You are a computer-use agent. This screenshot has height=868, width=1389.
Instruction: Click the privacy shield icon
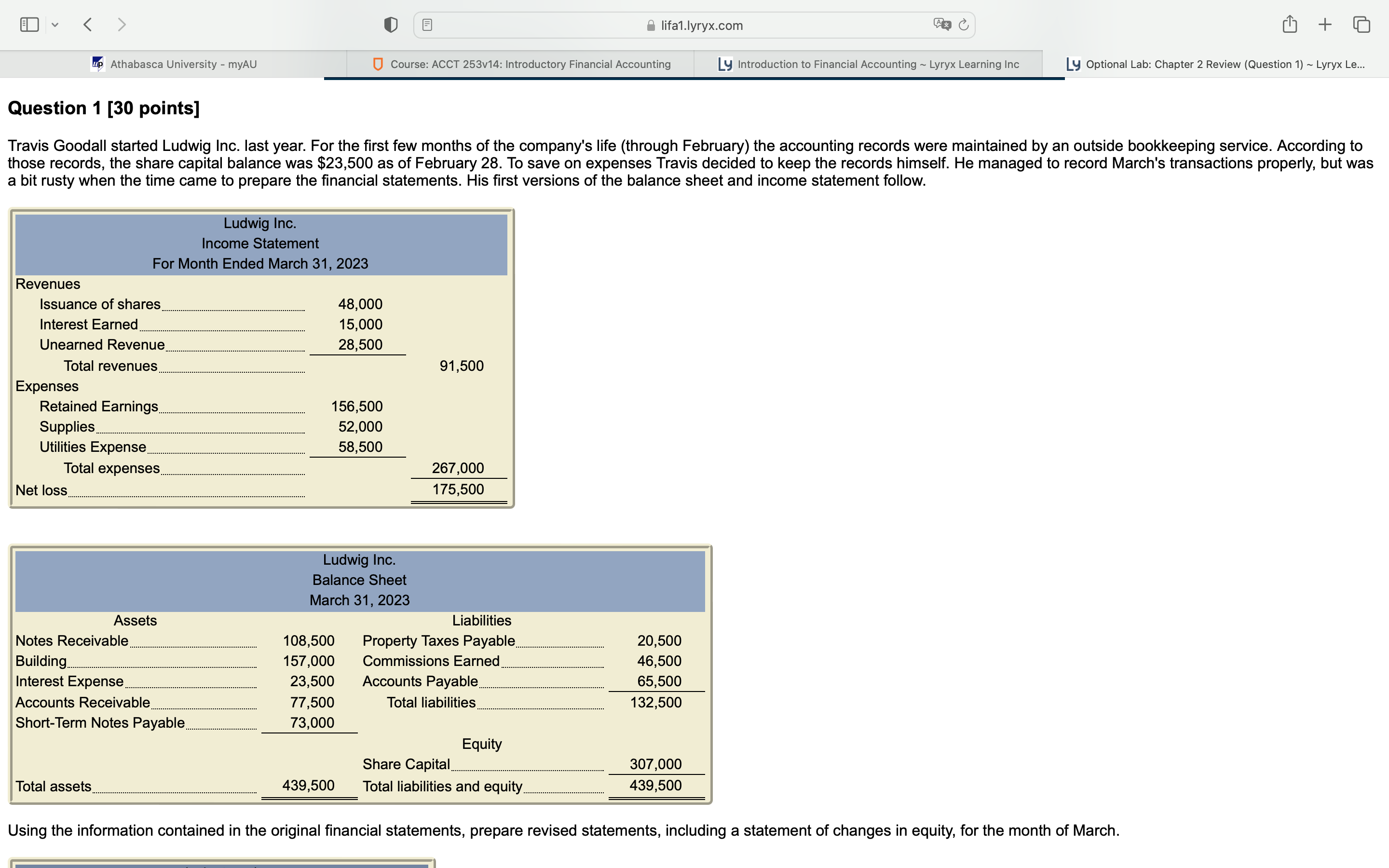point(390,25)
